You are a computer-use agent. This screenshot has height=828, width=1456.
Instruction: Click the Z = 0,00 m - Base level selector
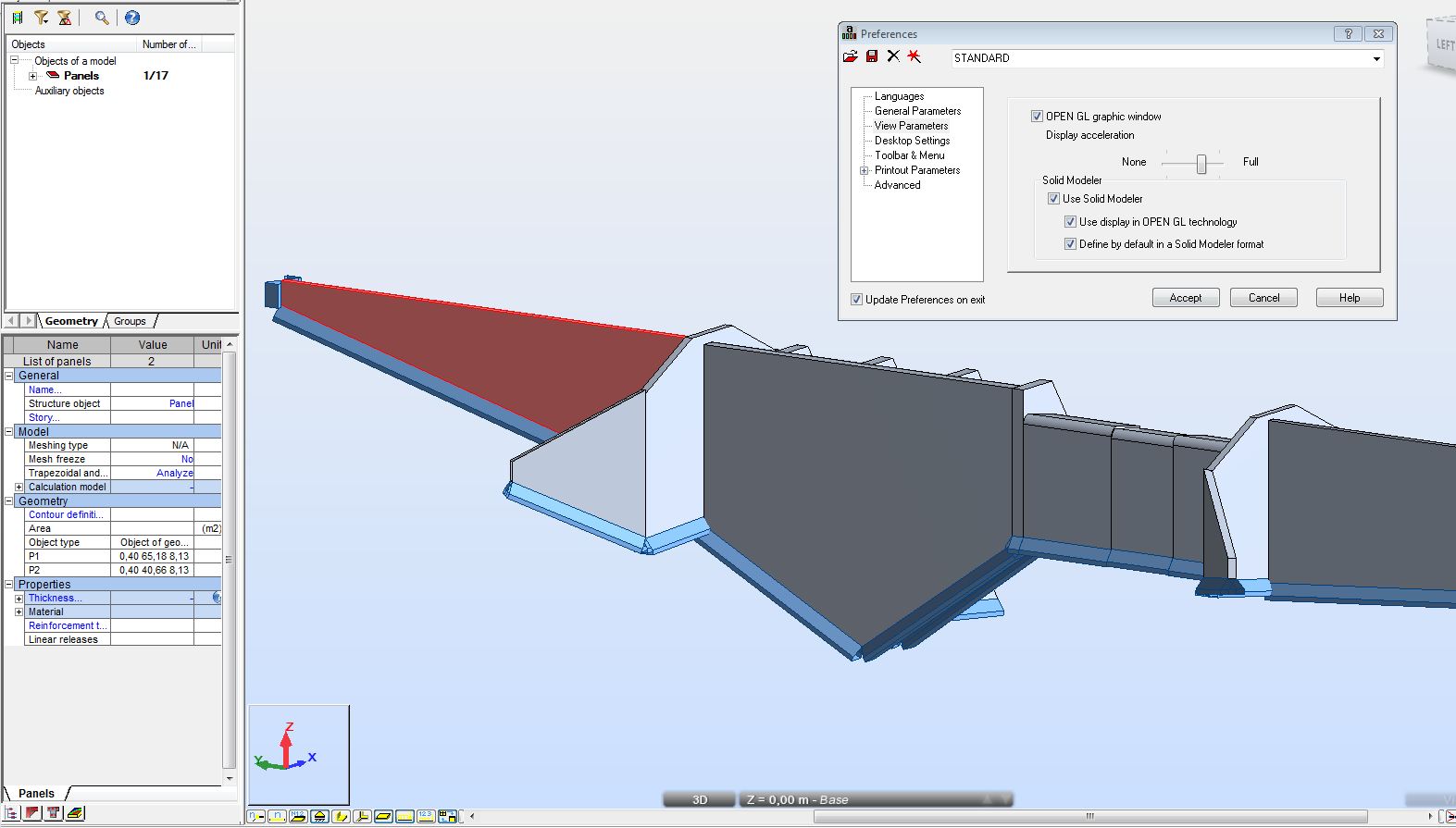[875, 800]
